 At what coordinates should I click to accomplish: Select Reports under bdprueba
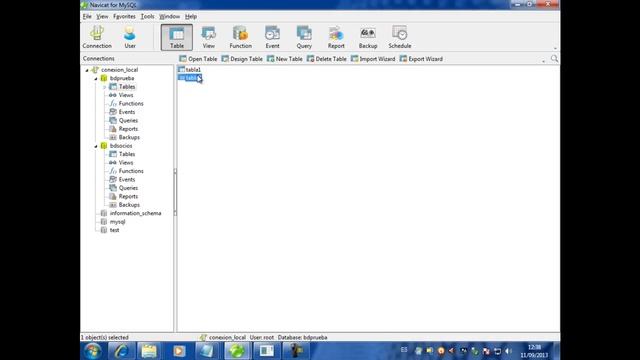(x=128, y=129)
